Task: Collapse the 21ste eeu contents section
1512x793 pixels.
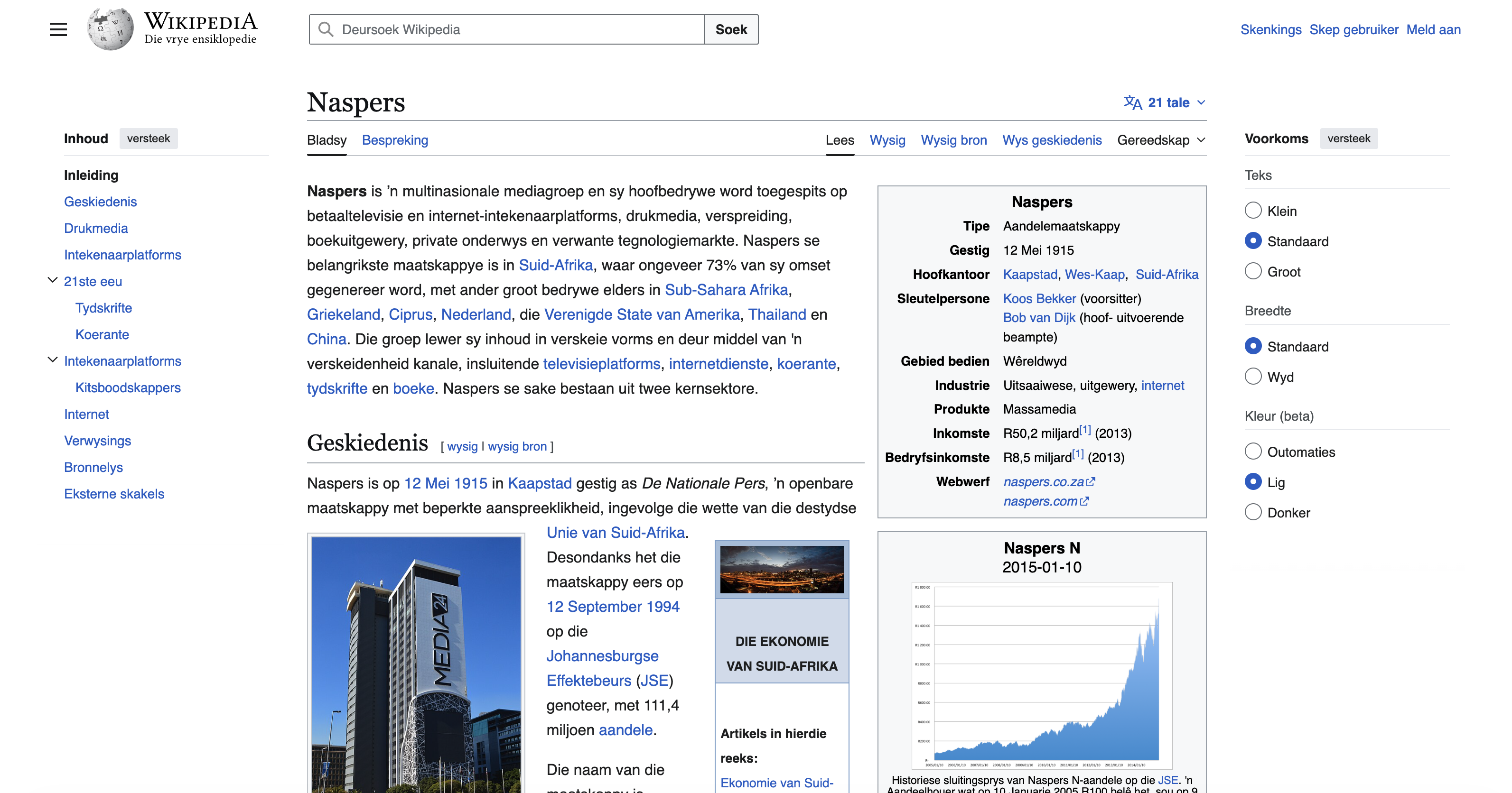Action: pyautogui.click(x=52, y=280)
